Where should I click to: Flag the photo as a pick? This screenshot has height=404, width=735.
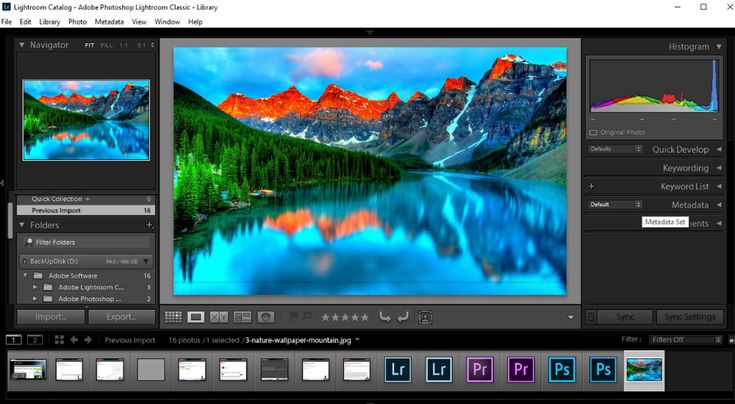pyautogui.click(x=294, y=317)
